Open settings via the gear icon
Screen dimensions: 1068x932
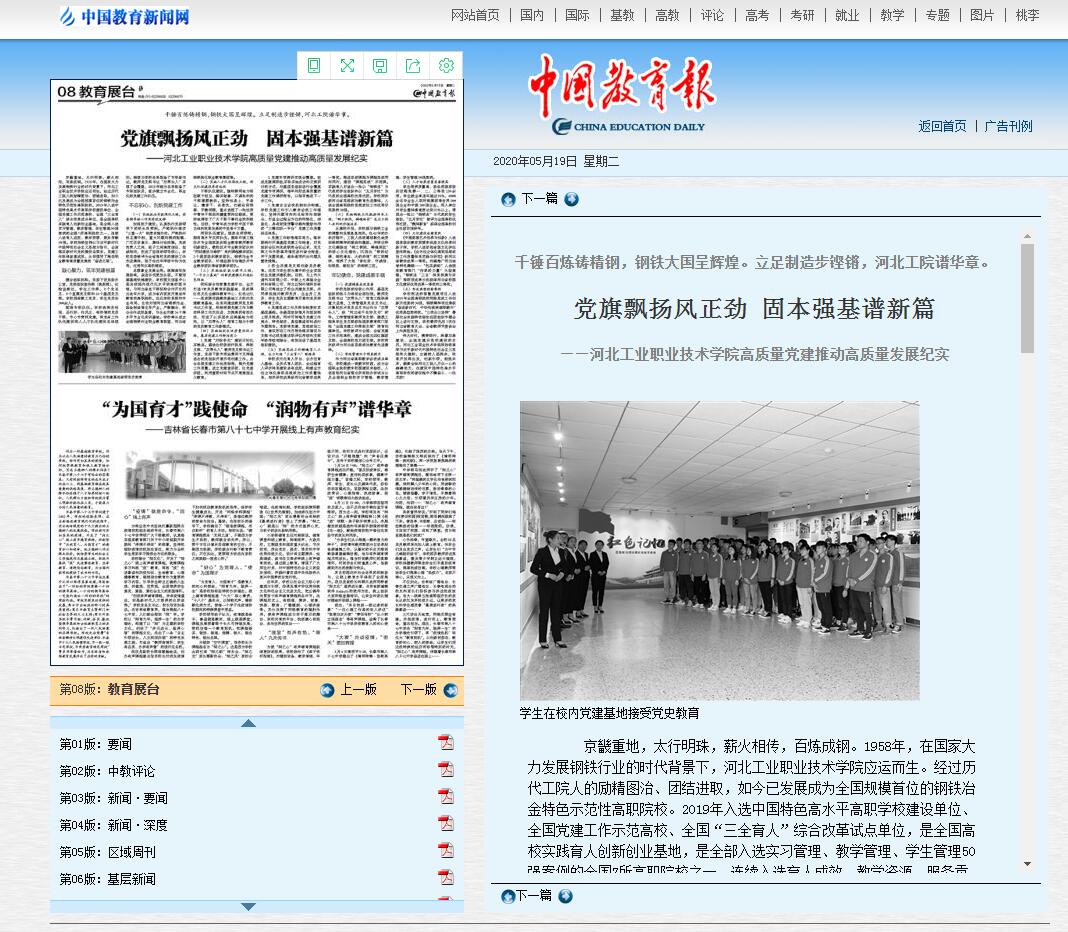pyautogui.click(x=446, y=65)
